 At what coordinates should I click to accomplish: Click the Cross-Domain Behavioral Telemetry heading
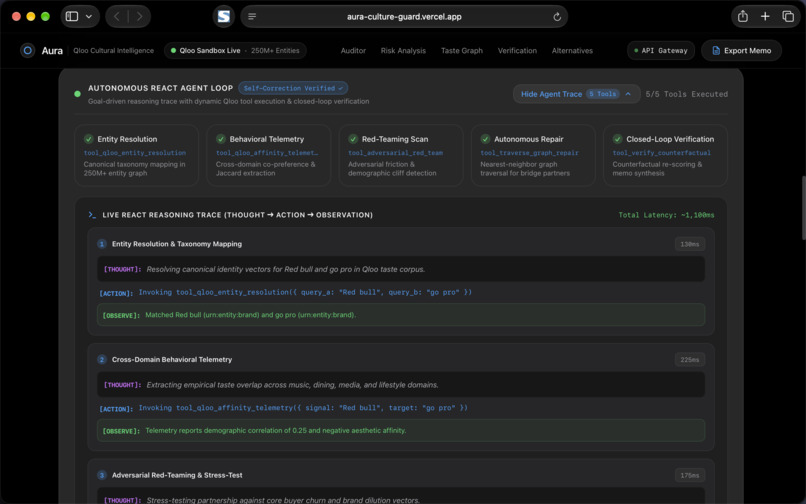point(172,359)
